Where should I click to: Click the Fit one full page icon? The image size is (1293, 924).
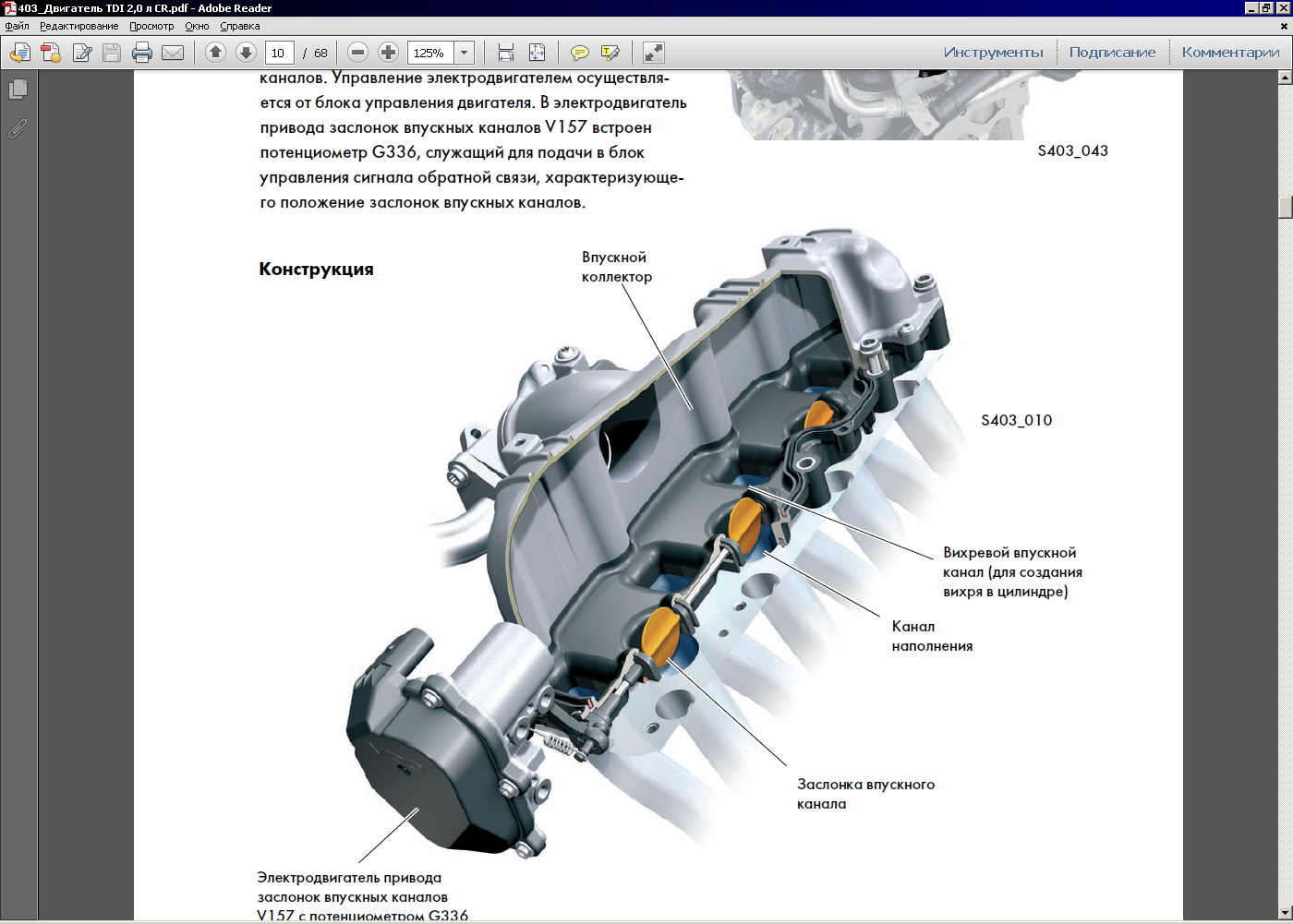tap(537, 53)
